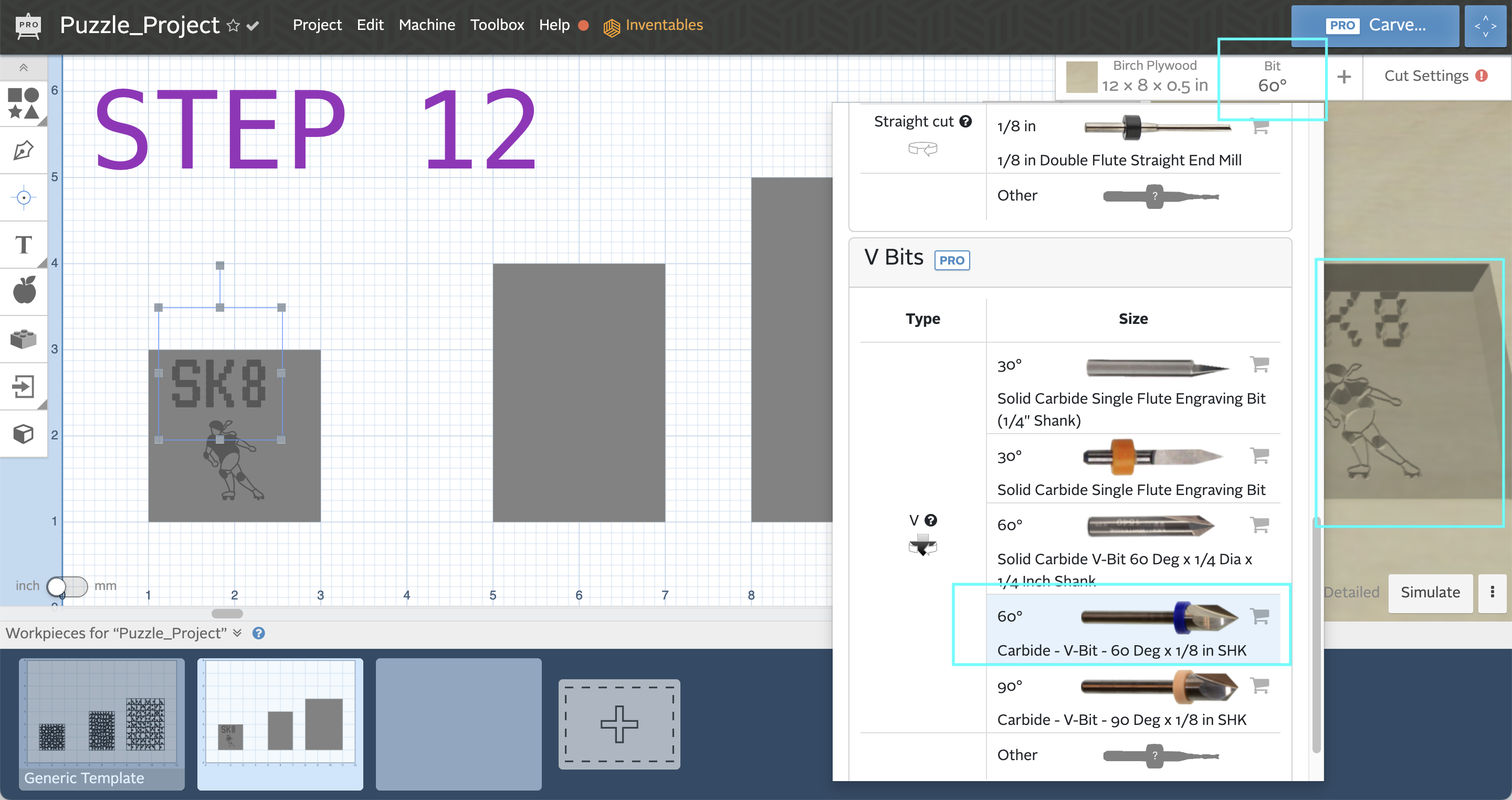Viewport: 1512px width, 800px height.
Task: Collapse the Workpieces panel
Action: [x=237, y=633]
